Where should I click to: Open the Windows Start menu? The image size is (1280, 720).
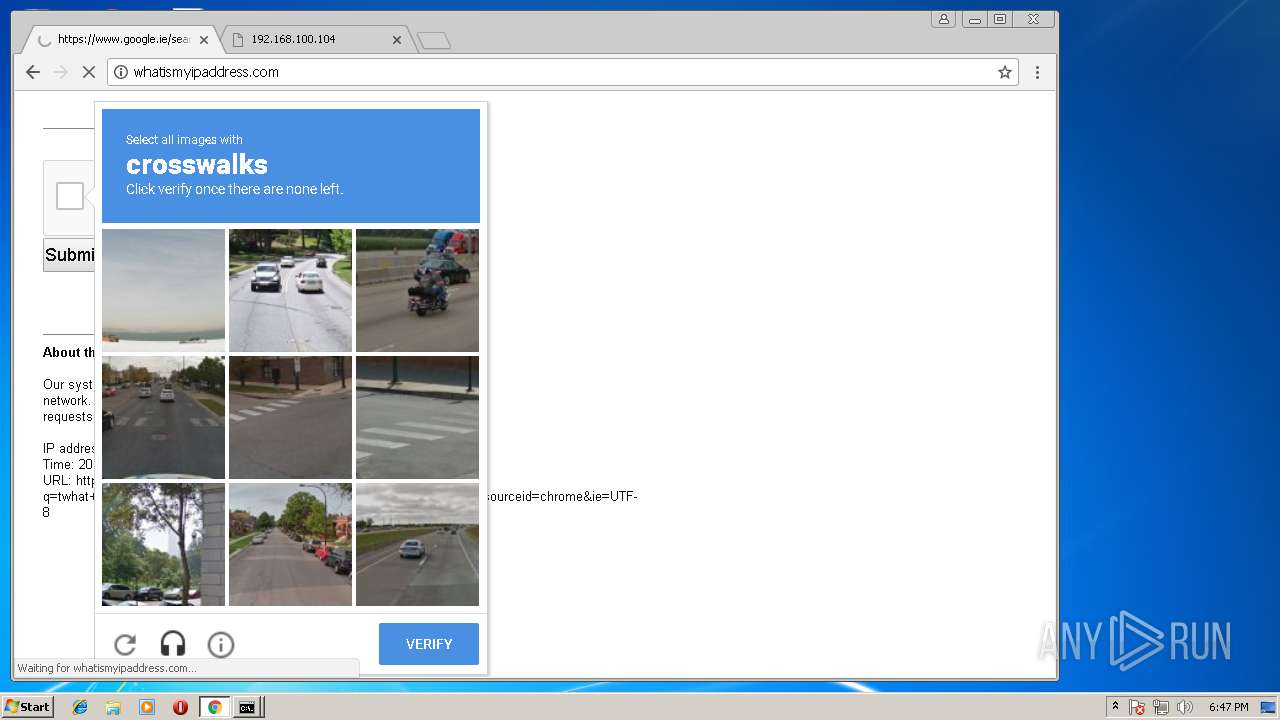pos(28,707)
